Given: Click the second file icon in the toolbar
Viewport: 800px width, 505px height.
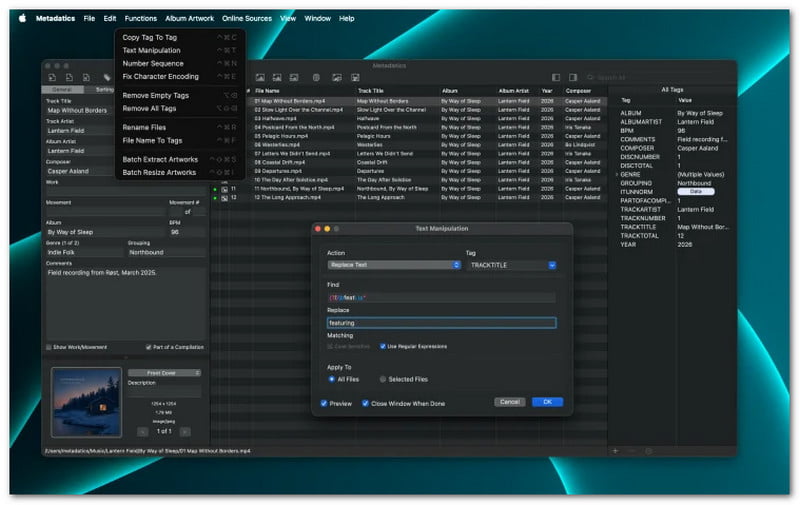Looking at the screenshot, I should pyautogui.click(x=69, y=78).
